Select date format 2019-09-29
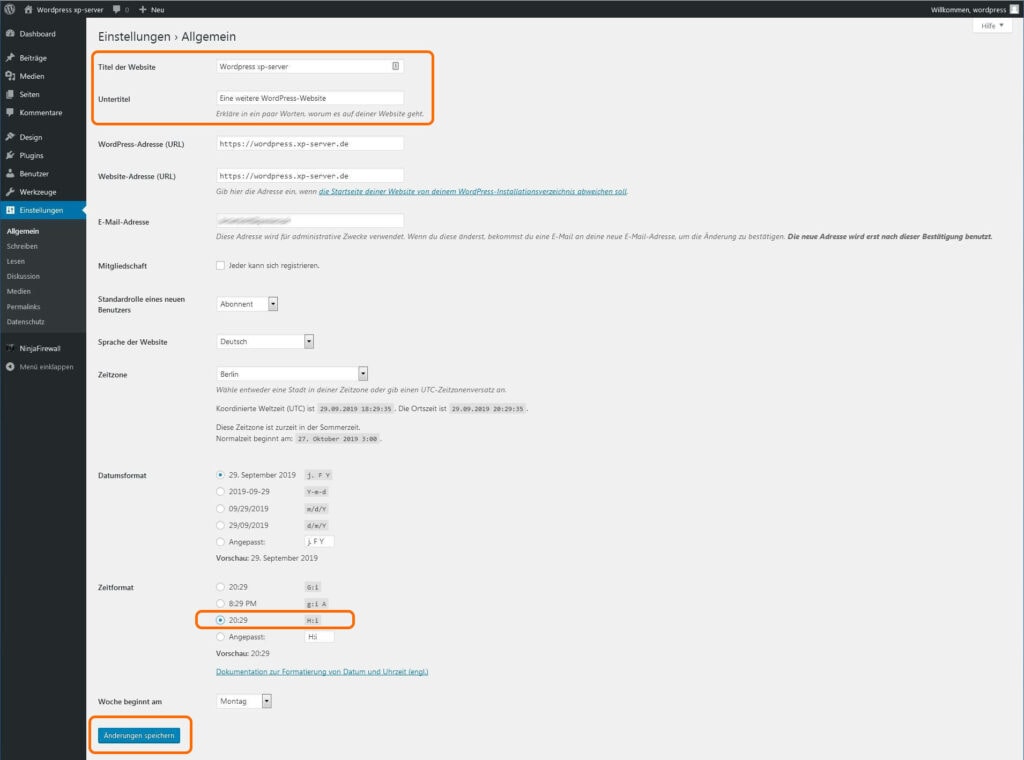 point(220,492)
